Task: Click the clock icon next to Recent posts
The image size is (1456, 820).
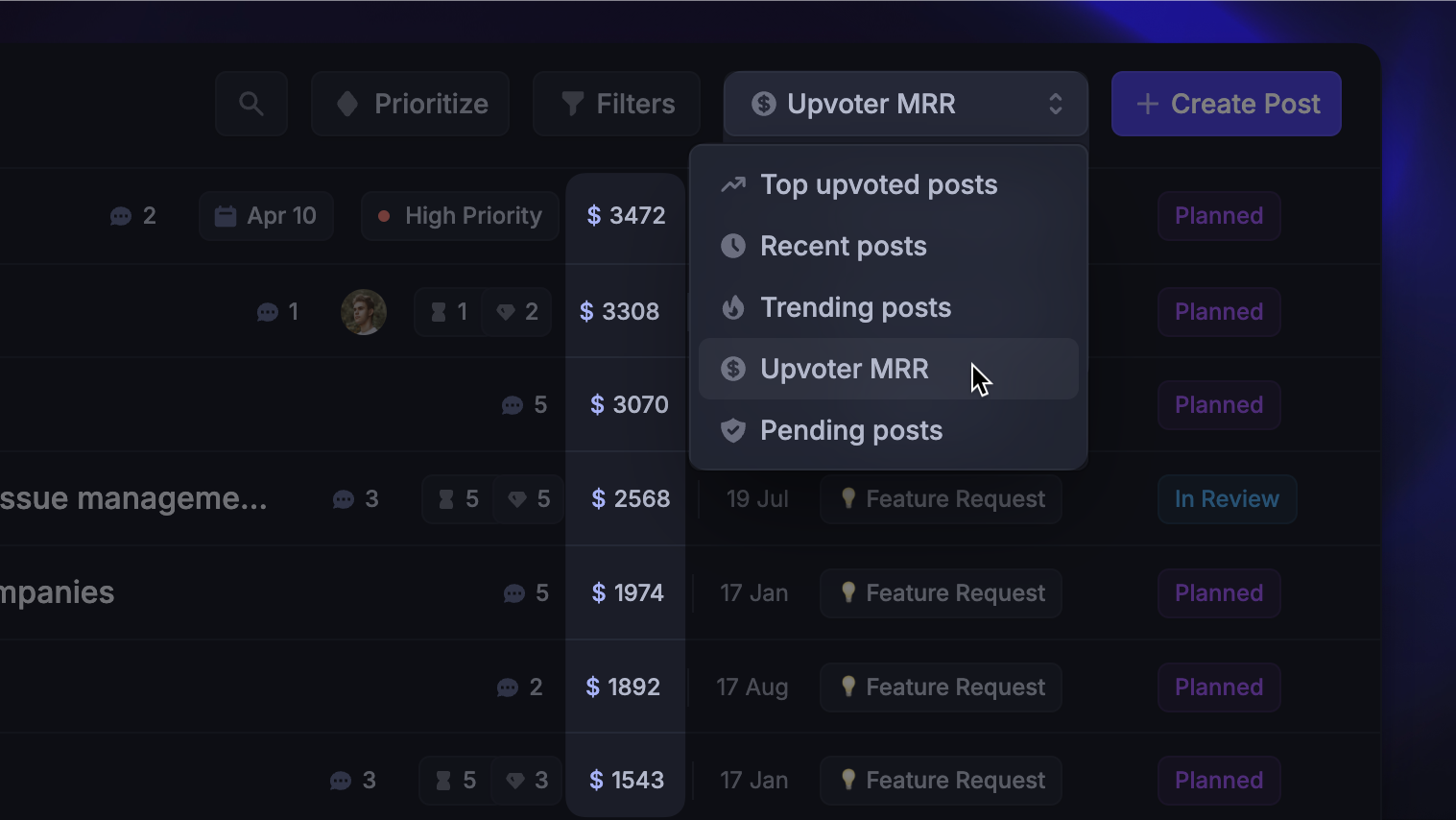Action: 733,246
